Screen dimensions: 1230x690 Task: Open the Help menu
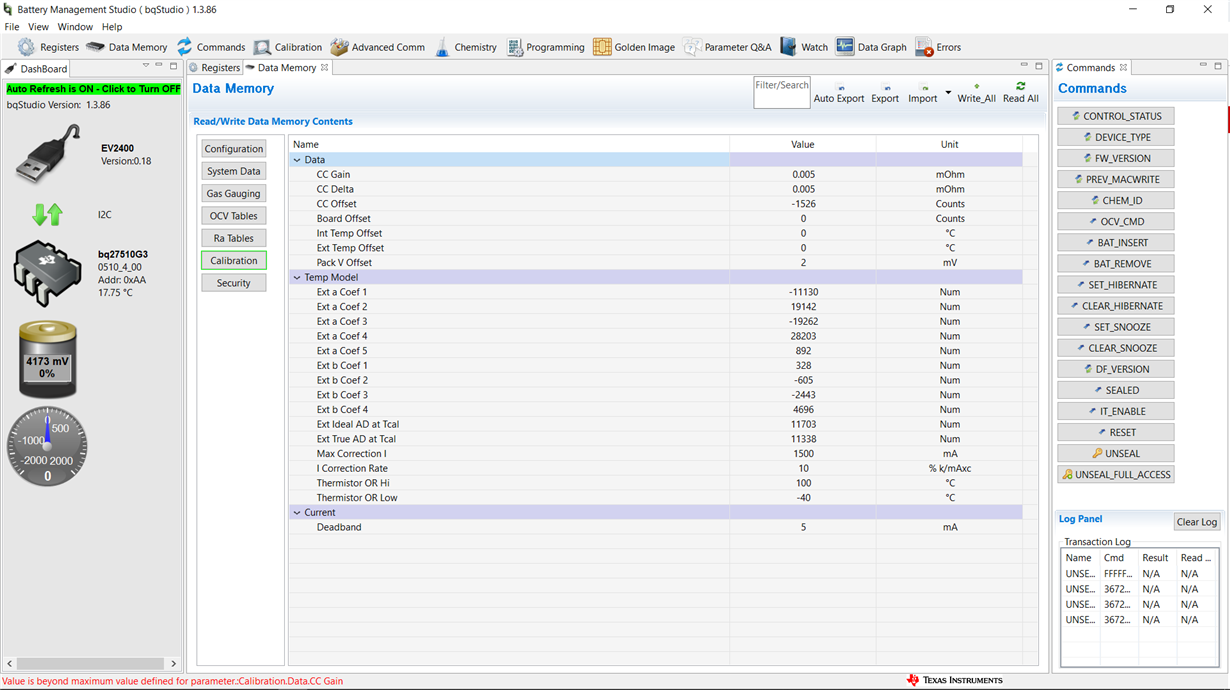[x=112, y=27]
